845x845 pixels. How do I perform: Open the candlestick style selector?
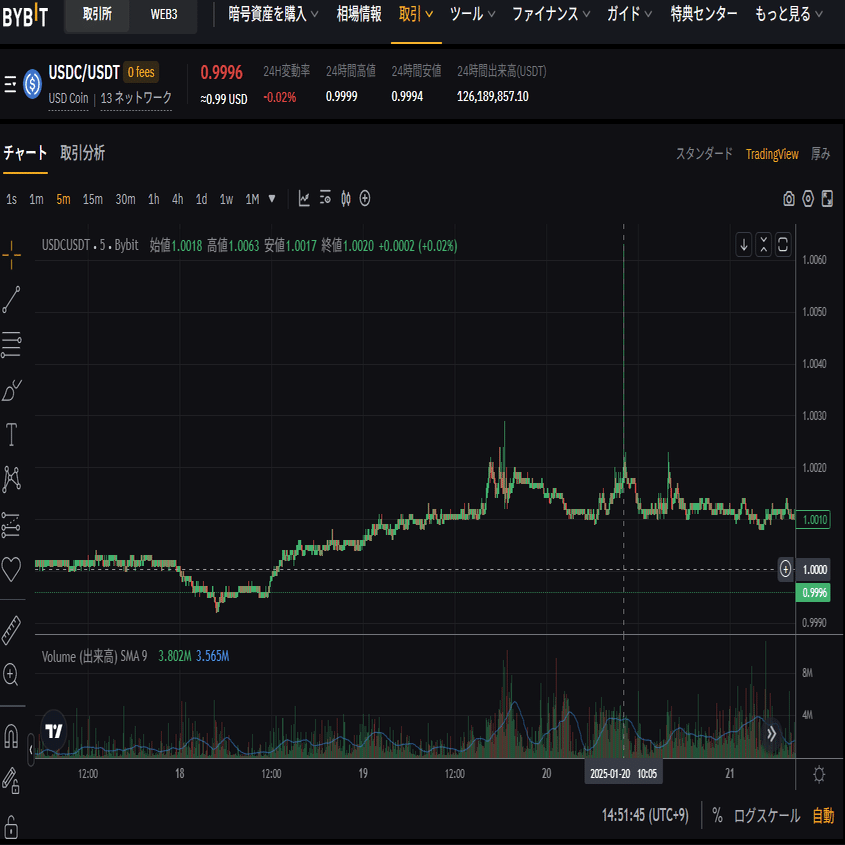(x=346, y=199)
